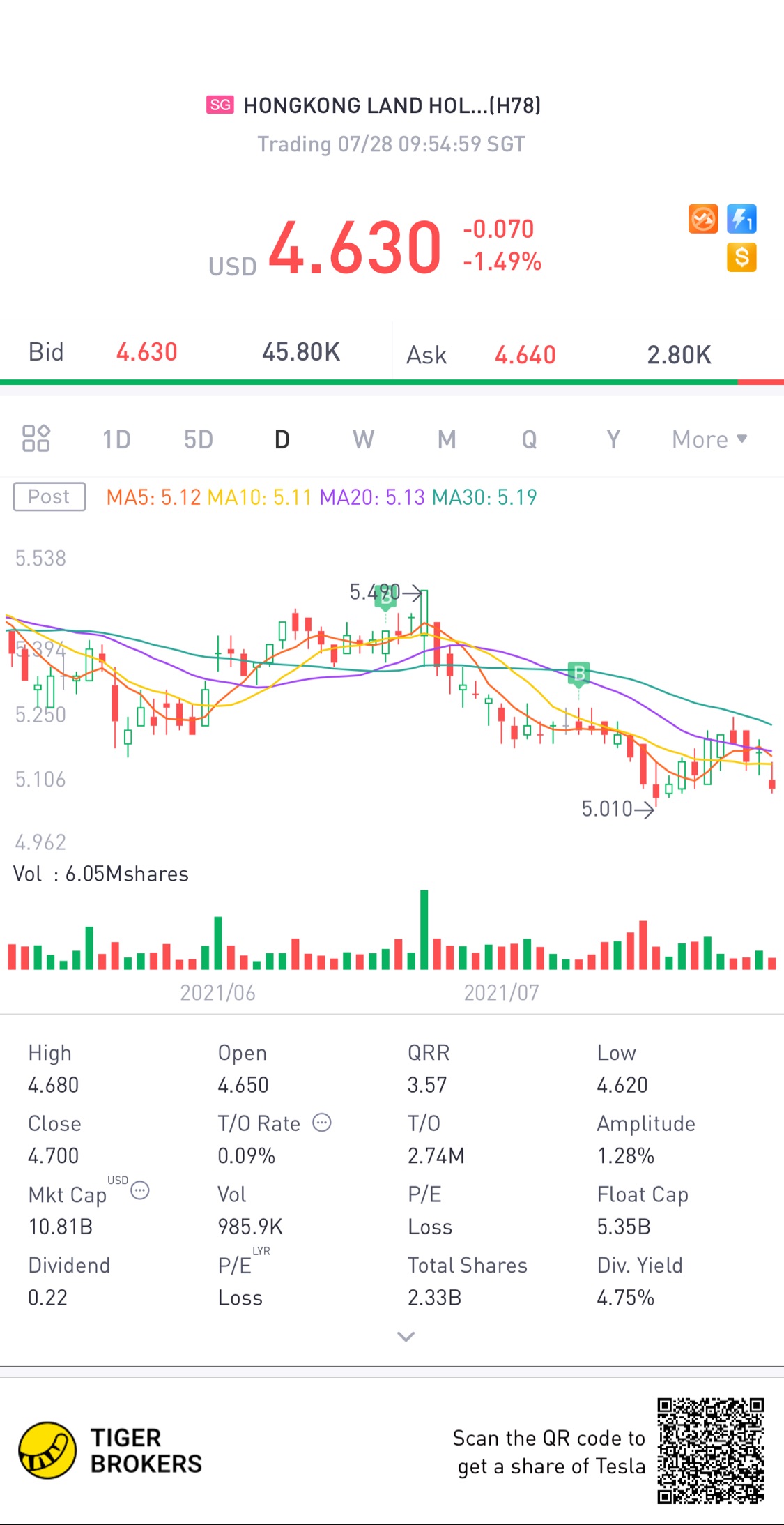Tap the B buy marker in July

[578, 674]
